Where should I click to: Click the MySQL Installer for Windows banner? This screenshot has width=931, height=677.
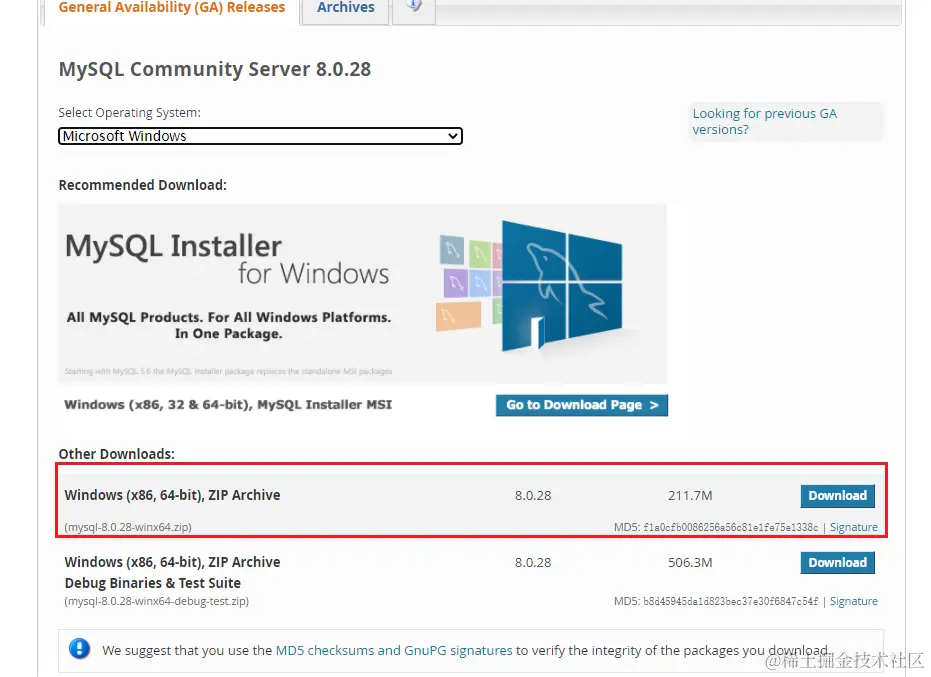pos(362,294)
